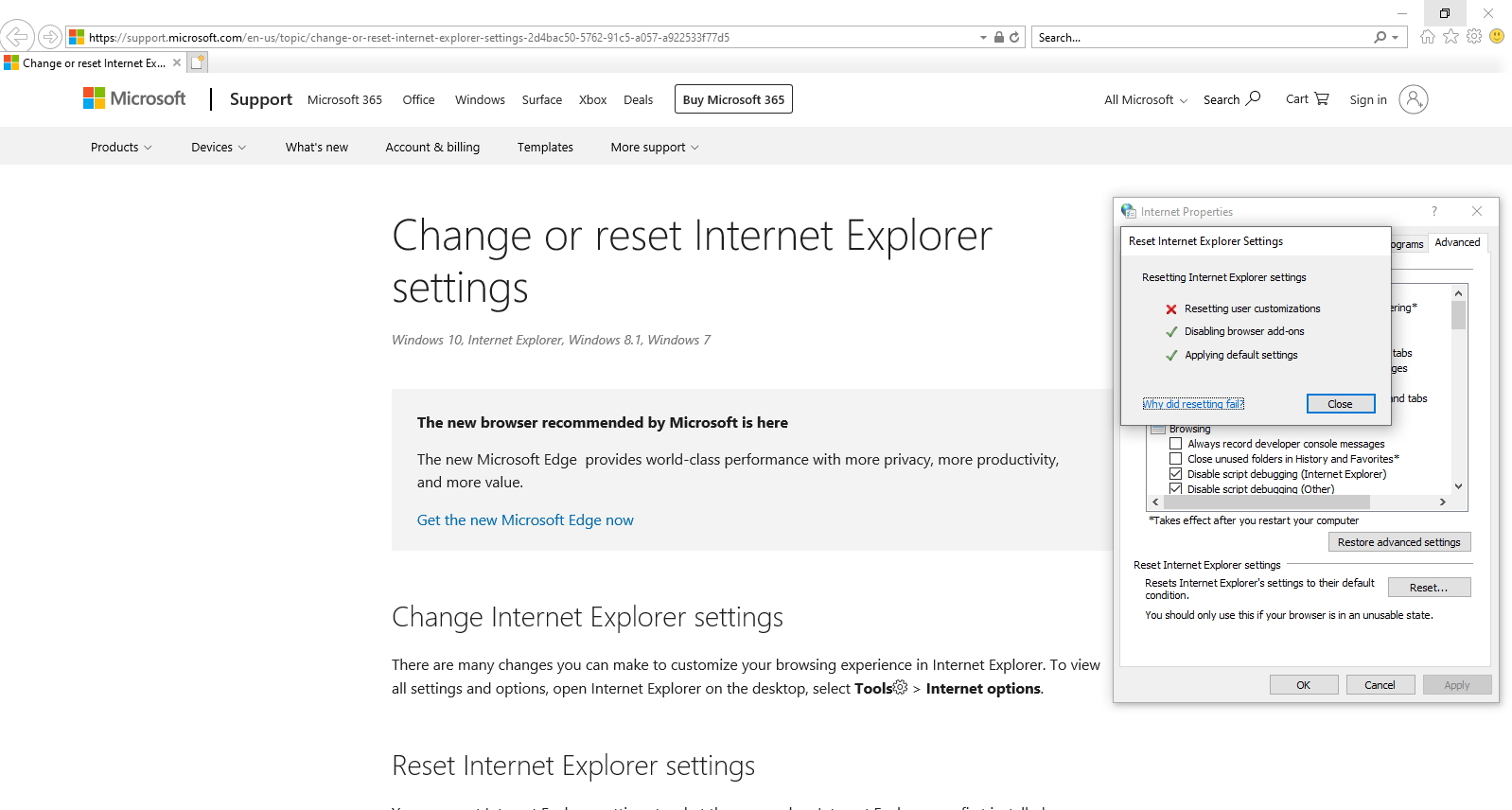Click the up arrow of settings list scrollbar
This screenshot has width=1512, height=810.
[x=1458, y=293]
